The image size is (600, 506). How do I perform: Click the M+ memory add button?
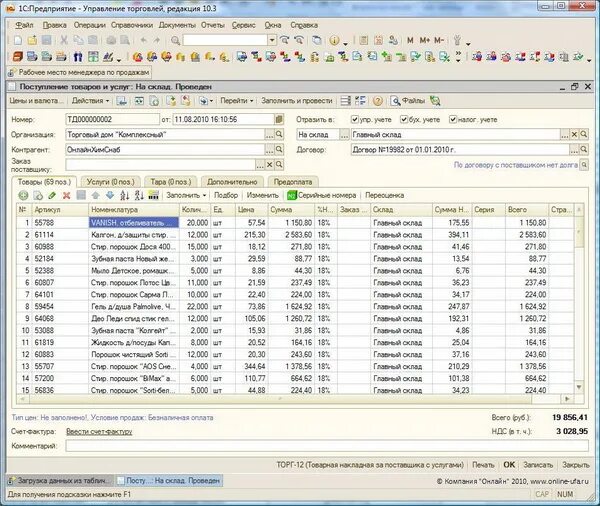point(424,40)
